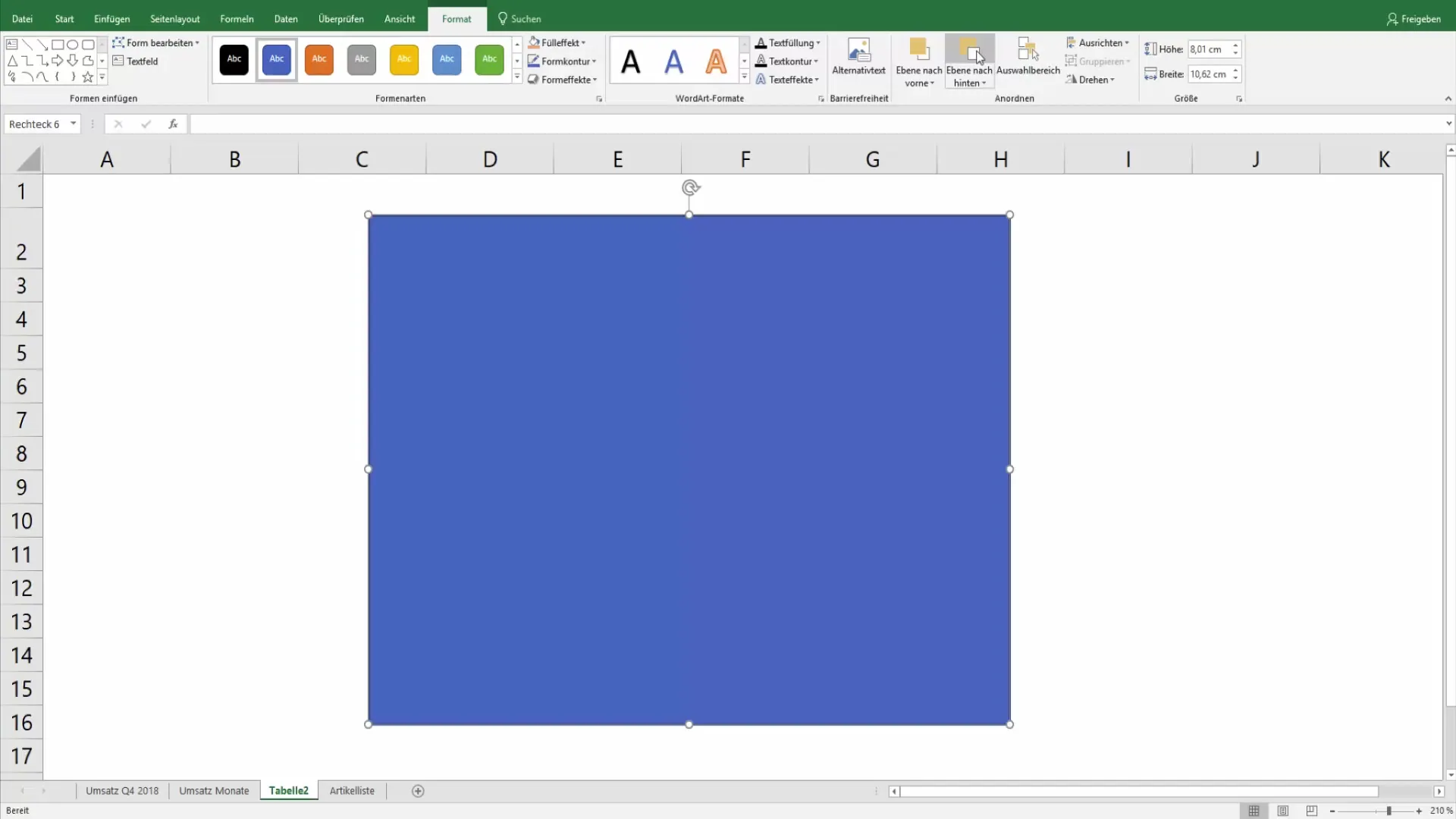Expand the shape styles gallery

click(517, 77)
